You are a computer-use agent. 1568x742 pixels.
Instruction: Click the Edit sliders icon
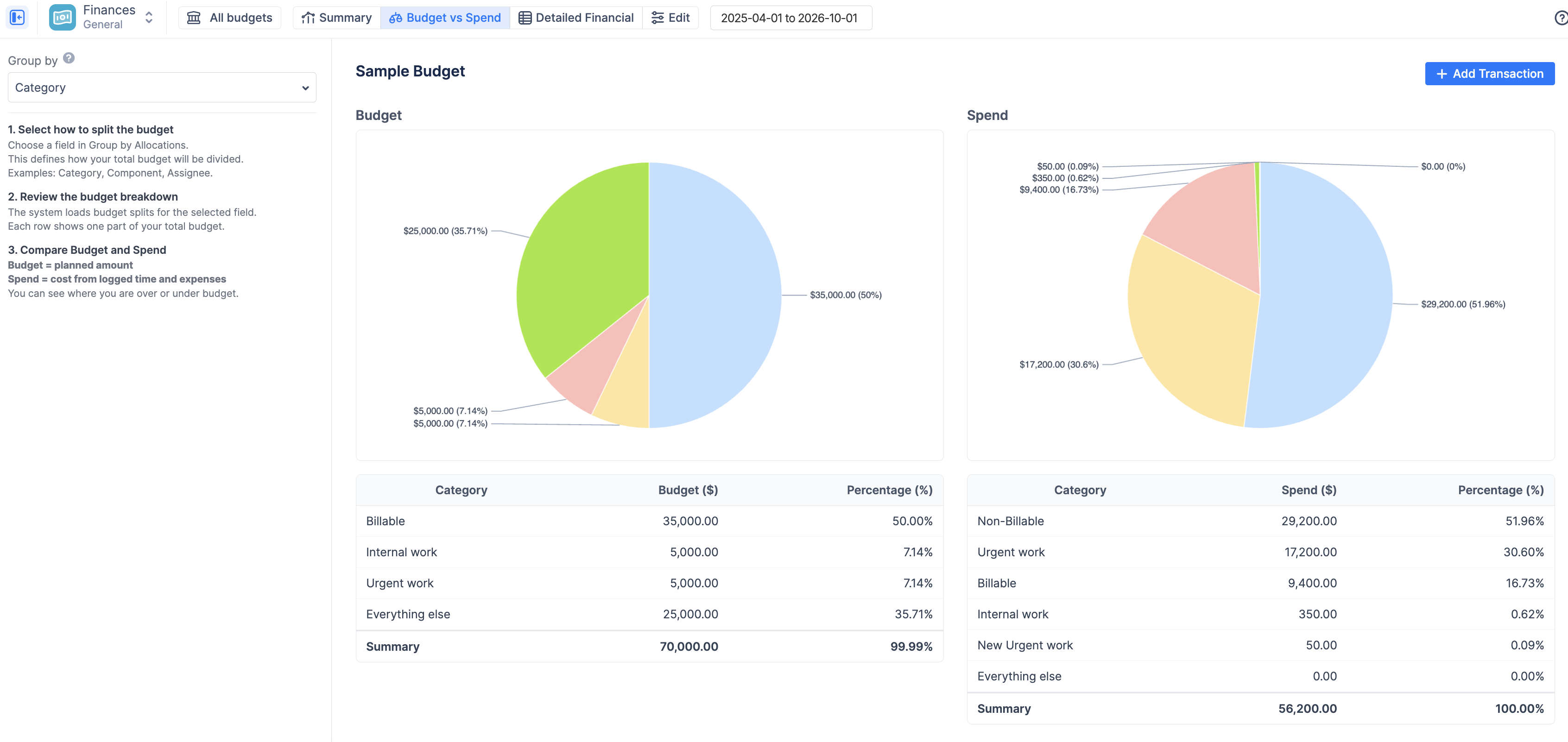click(x=658, y=18)
